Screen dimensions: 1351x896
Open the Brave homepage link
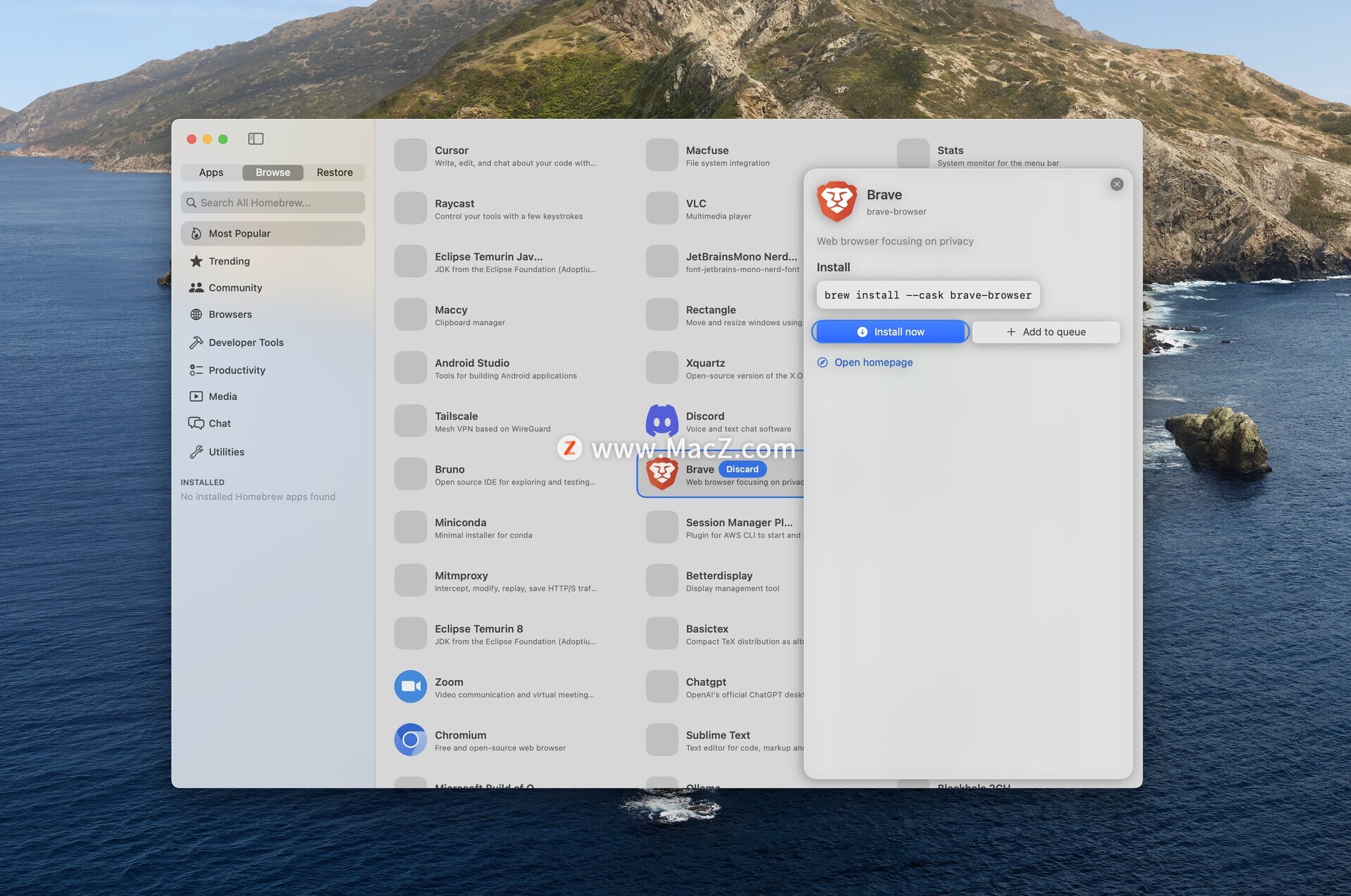(x=865, y=362)
